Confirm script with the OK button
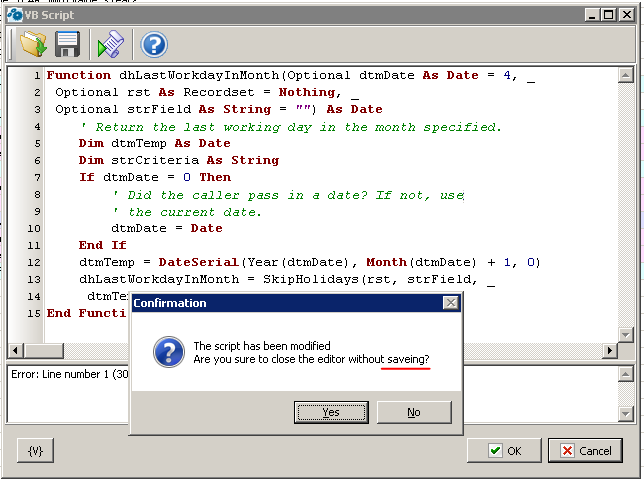Screen dimensions: 644x481 coord(505,451)
